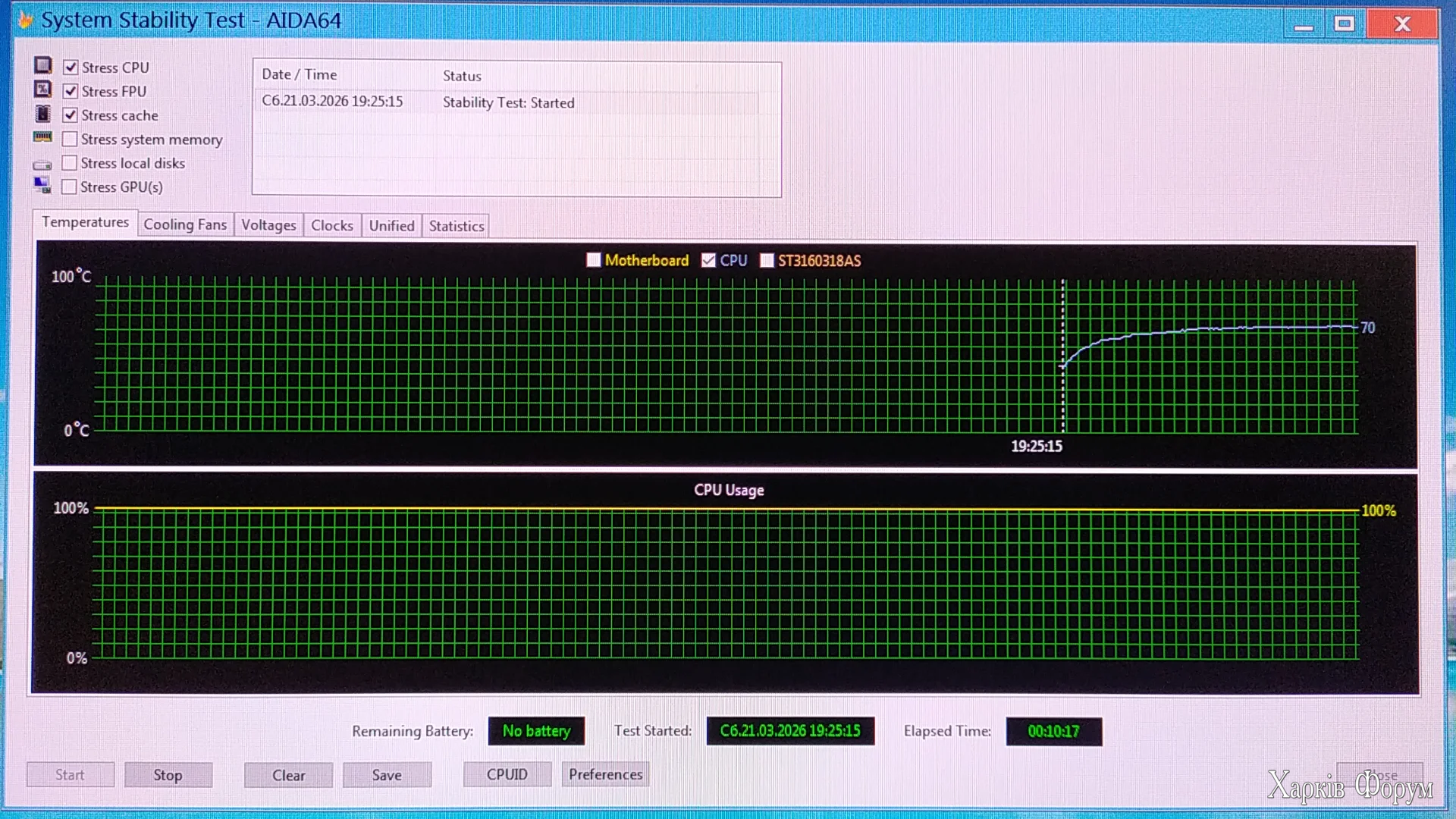Click the Clear button
Image resolution: width=1456 pixels, height=819 pixels.
(x=288, y=775)
